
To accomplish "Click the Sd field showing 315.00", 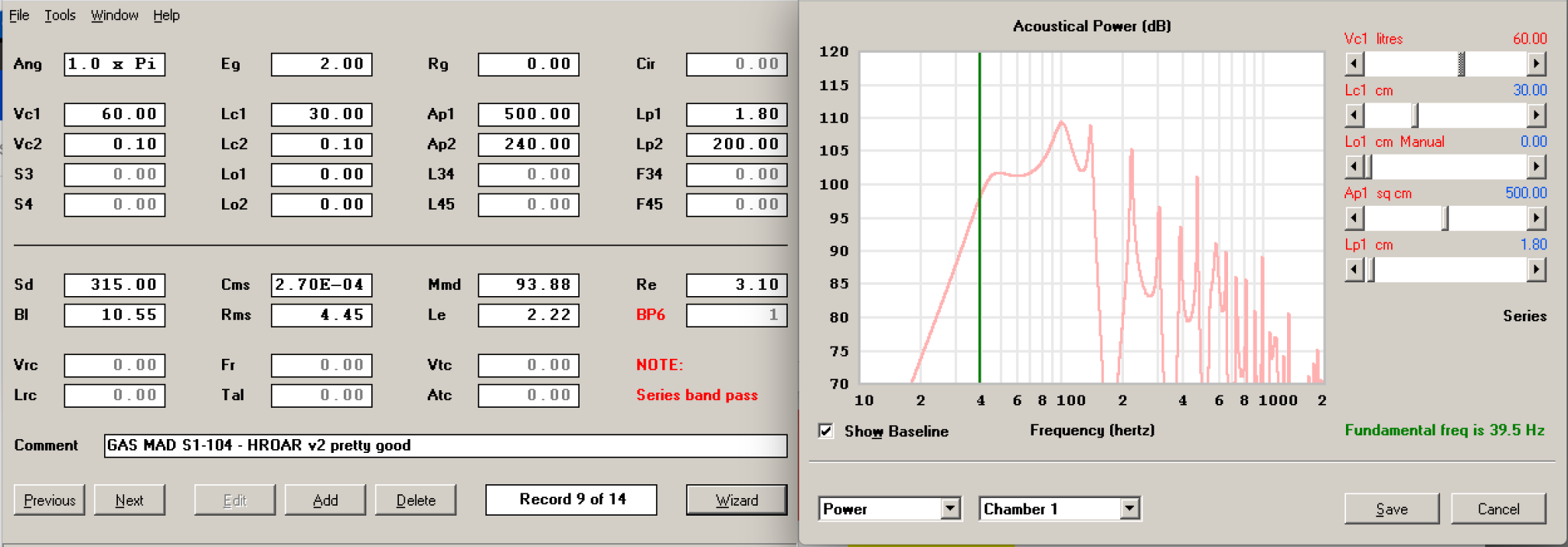I will tap(114, 285).
